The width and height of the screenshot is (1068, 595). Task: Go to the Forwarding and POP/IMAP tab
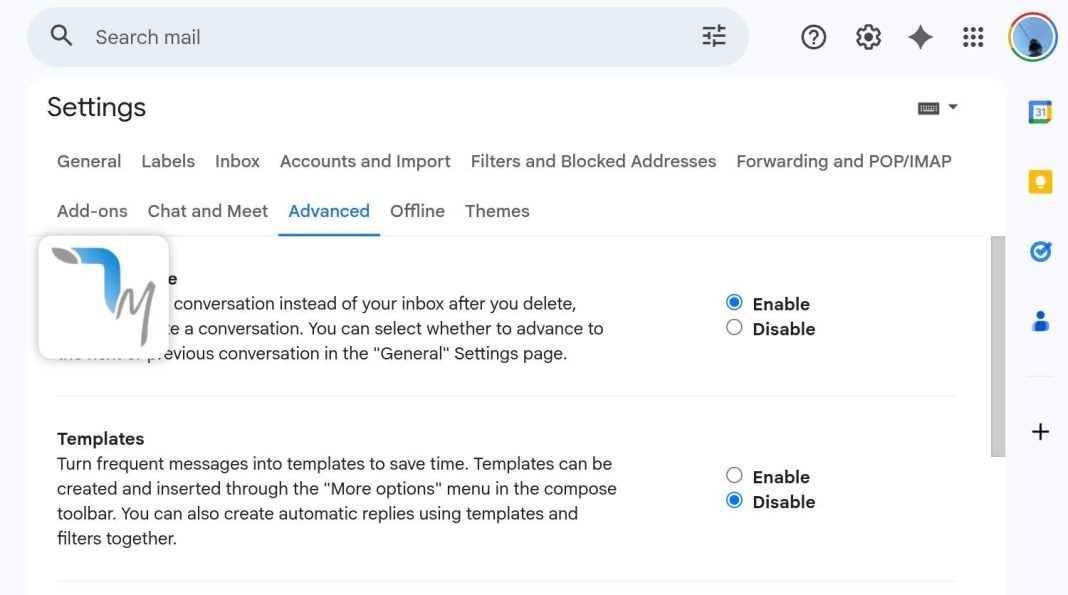click(x=843, y=161)
